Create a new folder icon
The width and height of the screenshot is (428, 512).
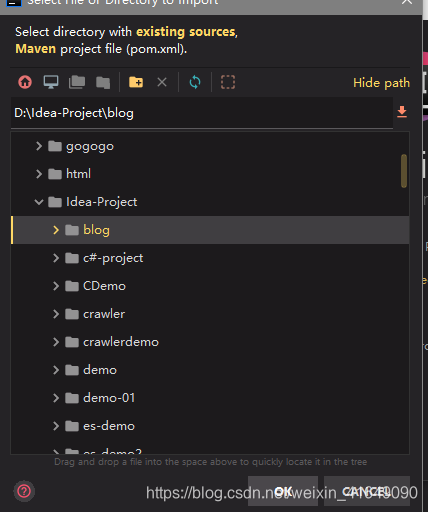coord(136,82)
